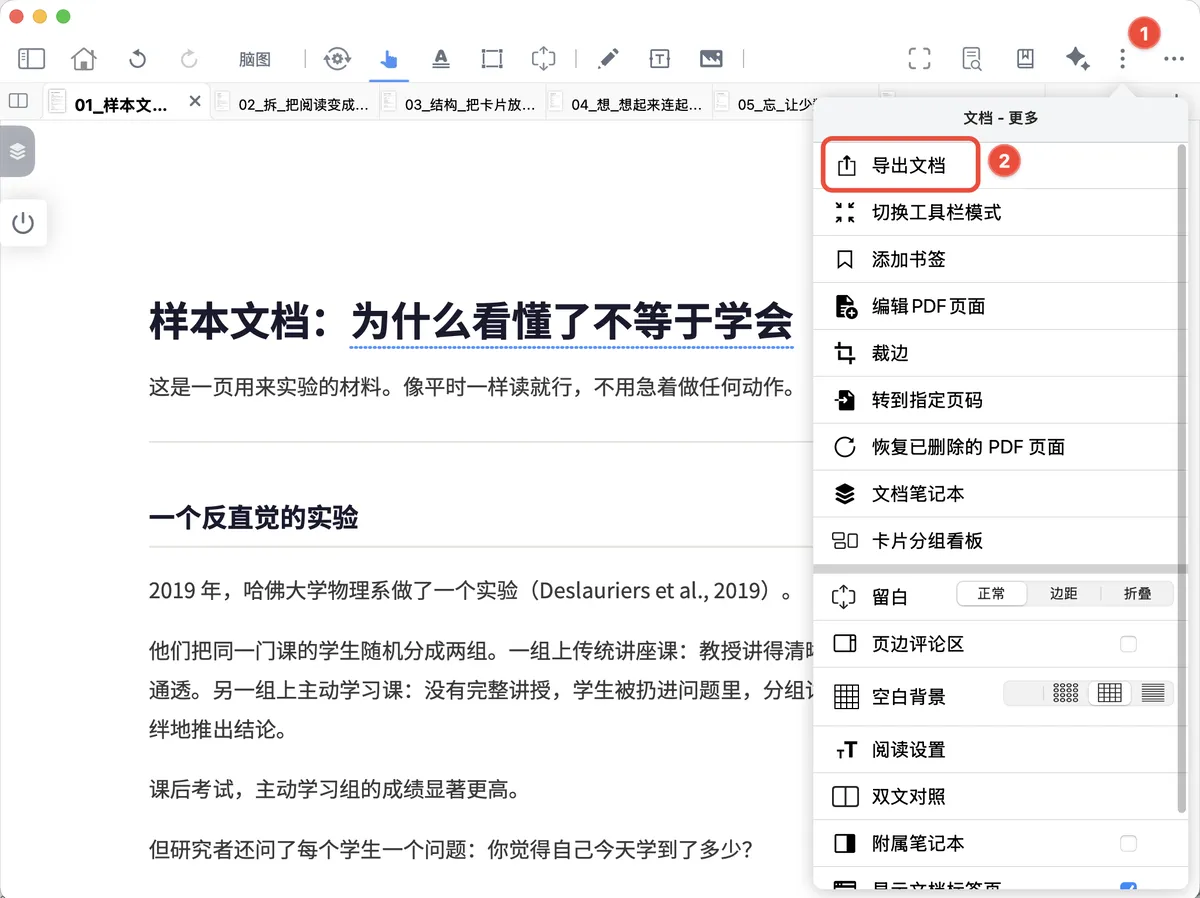This screenshot has width=1200, height=898.
Task: Click the popup title 文档 - 更多
Action: (1000, 118)
